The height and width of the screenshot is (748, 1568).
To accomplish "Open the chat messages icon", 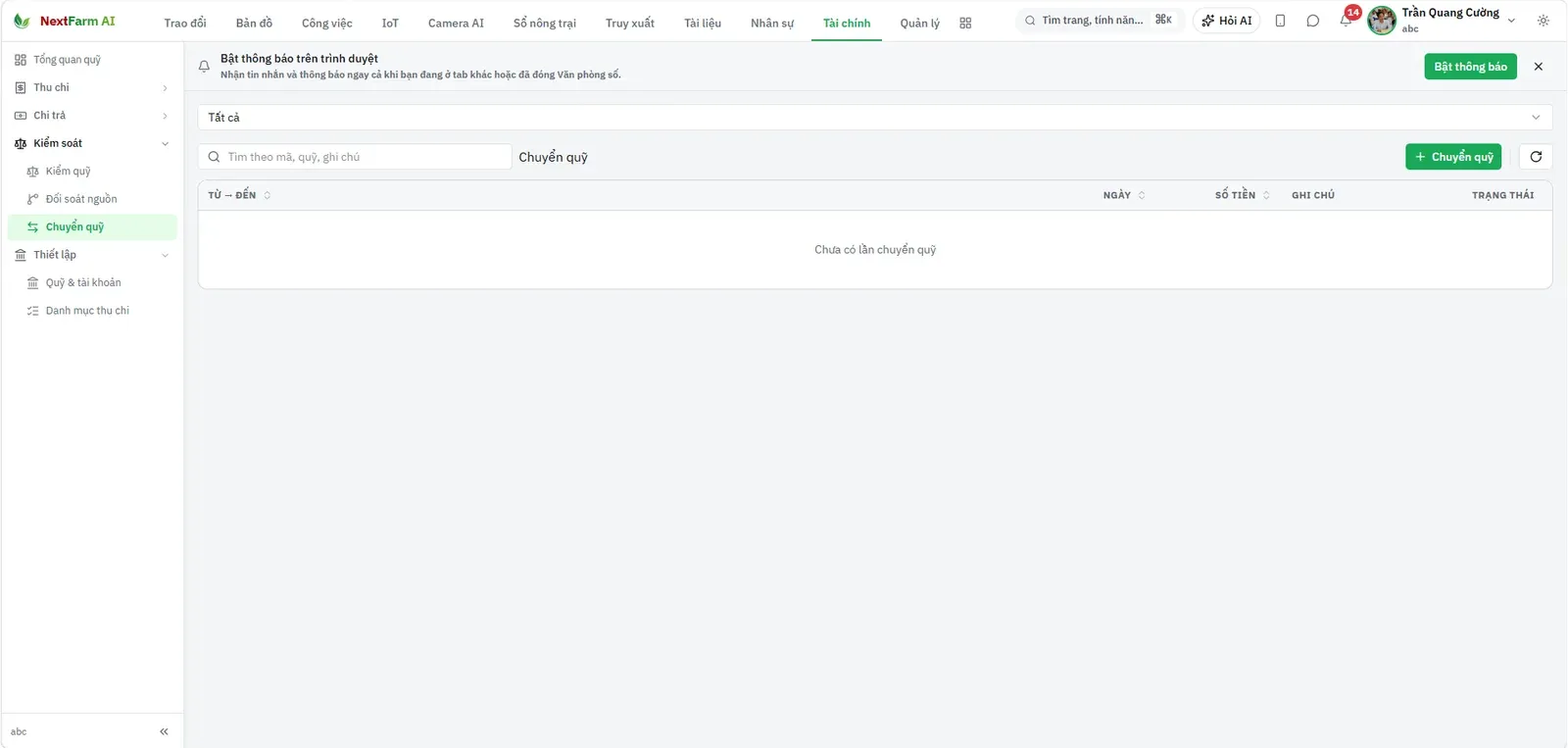I will 1313,21.
